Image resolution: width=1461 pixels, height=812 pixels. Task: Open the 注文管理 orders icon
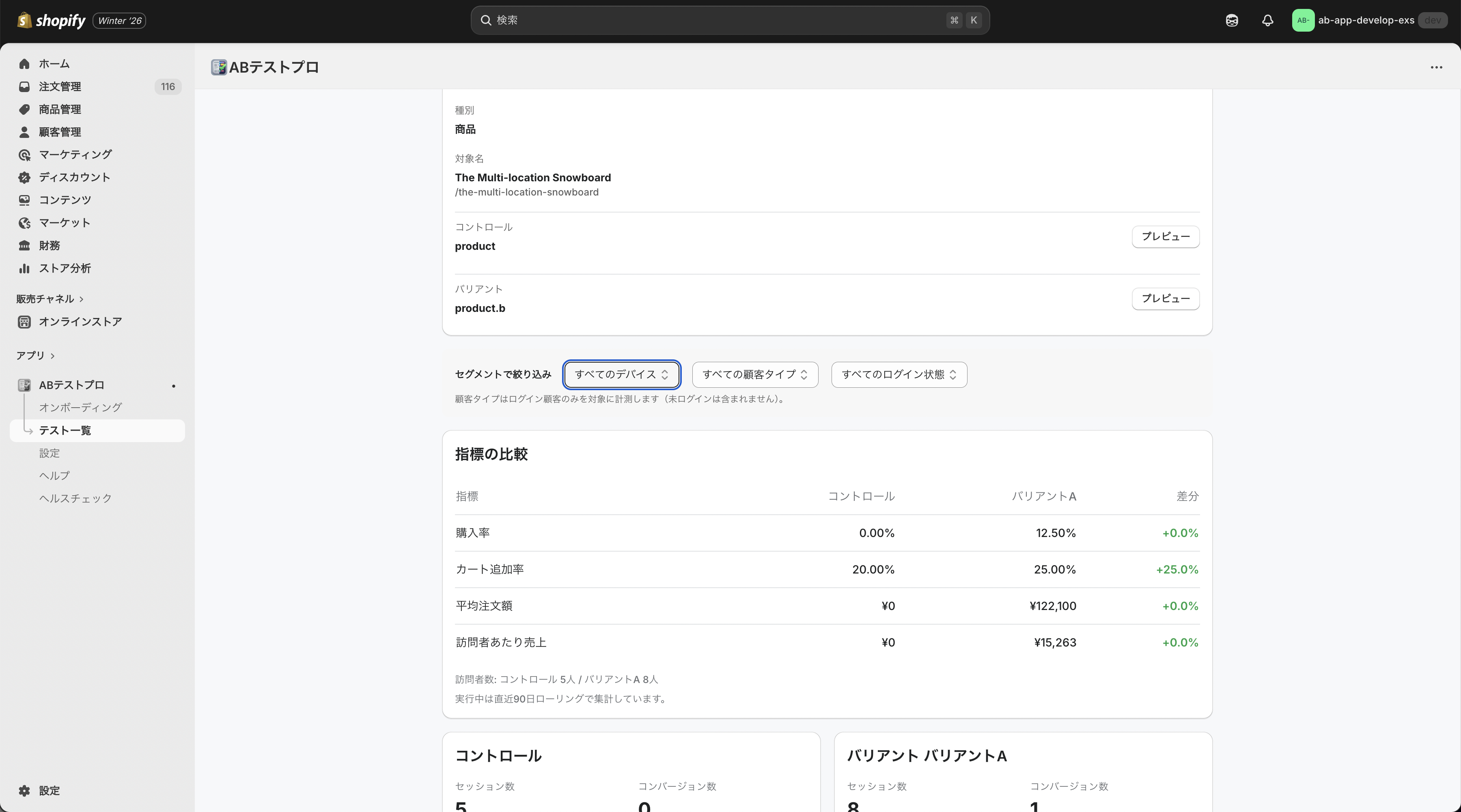(x=24, y=87)
